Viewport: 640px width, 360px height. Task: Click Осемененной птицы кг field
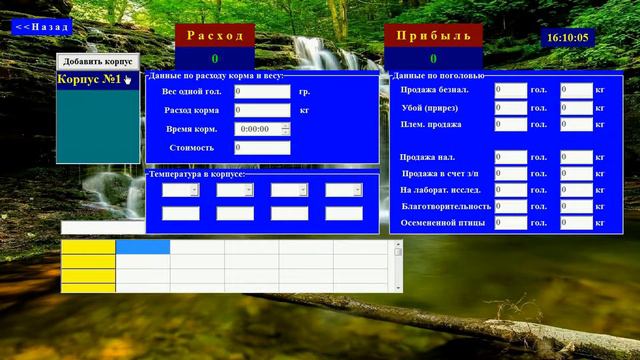576,222
